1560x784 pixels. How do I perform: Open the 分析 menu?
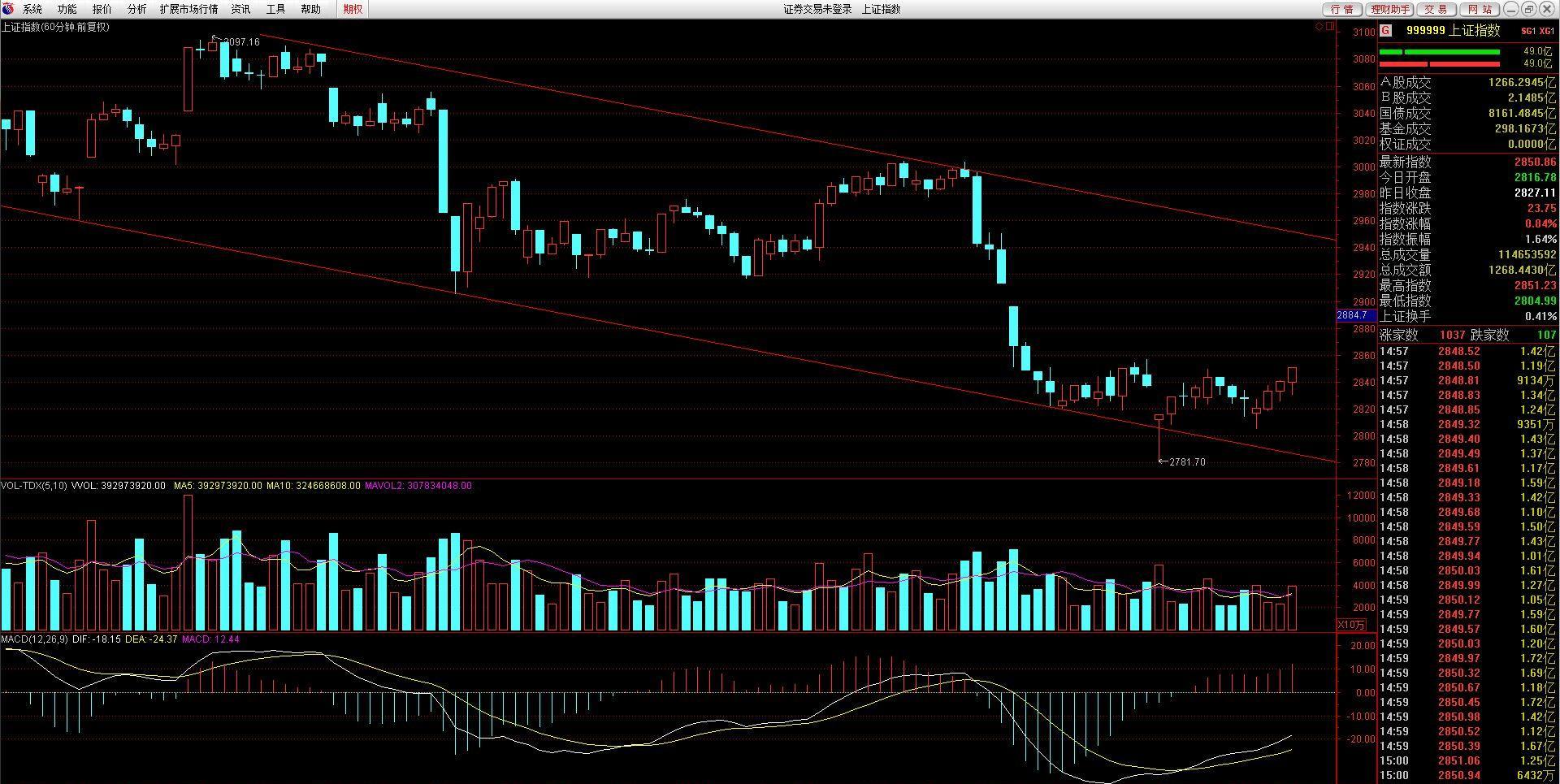click(x=137, y=9)
